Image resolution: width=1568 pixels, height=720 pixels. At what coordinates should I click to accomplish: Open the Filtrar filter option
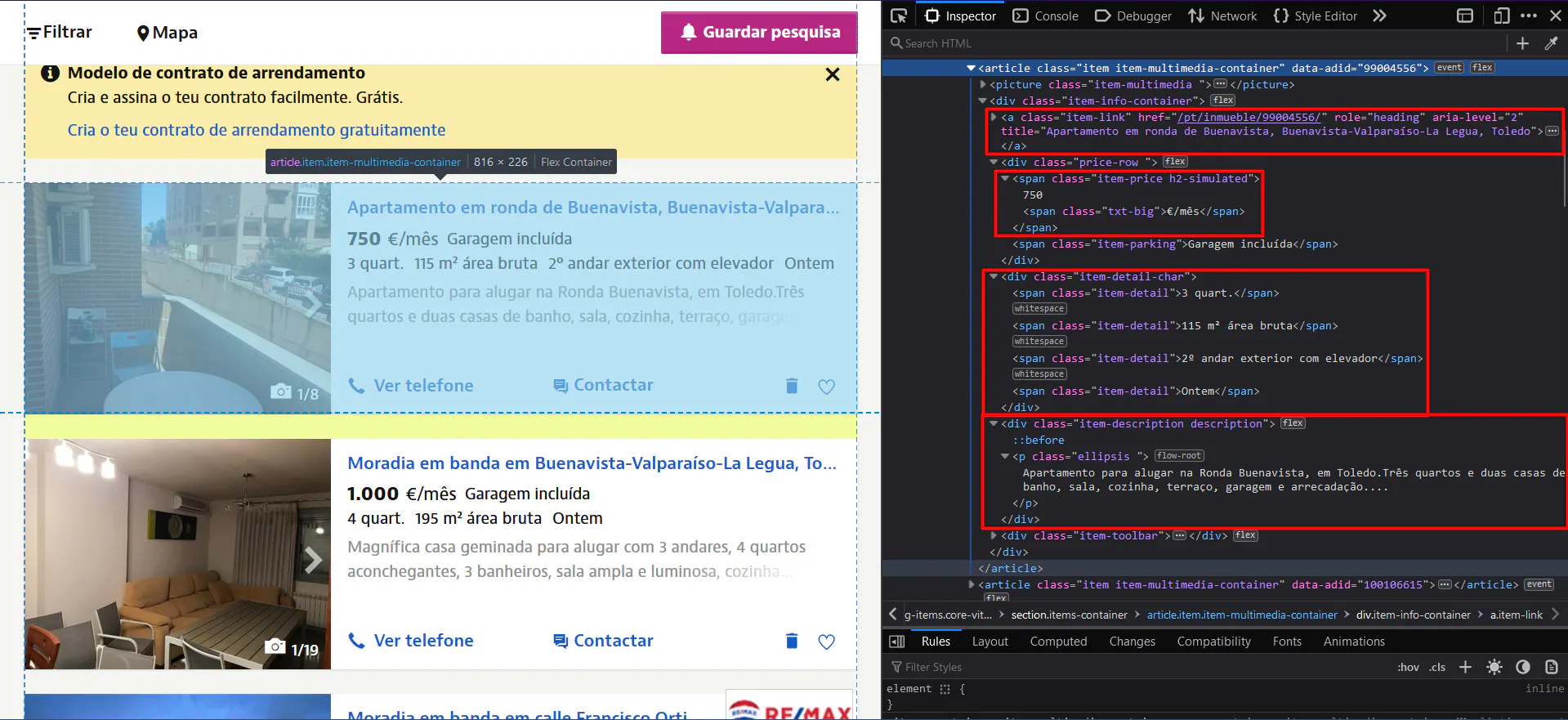[60, 32]
